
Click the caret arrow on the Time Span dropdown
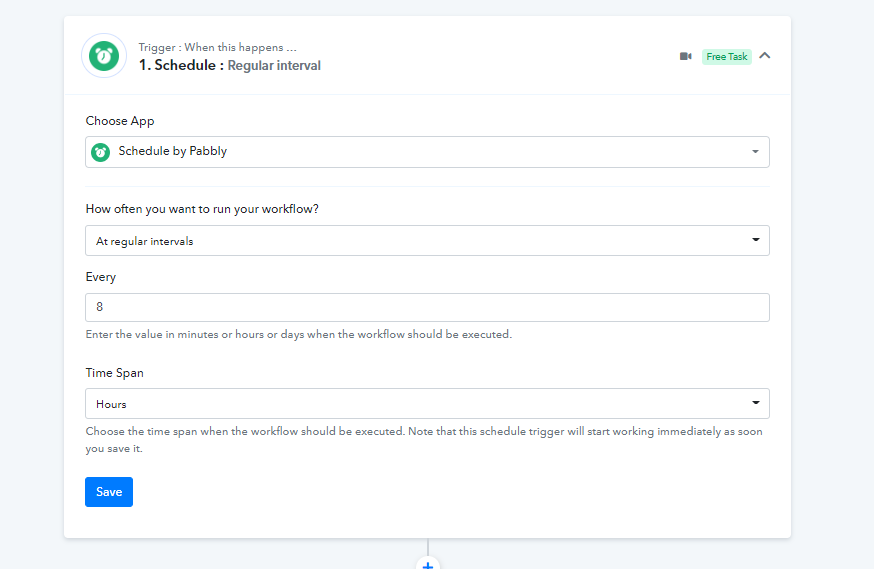[755, 404]
